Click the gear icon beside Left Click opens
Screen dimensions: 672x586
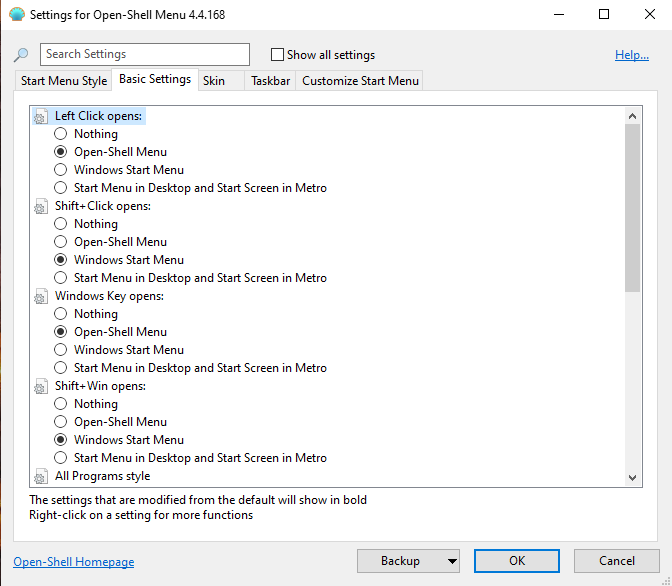pos(40,117)
